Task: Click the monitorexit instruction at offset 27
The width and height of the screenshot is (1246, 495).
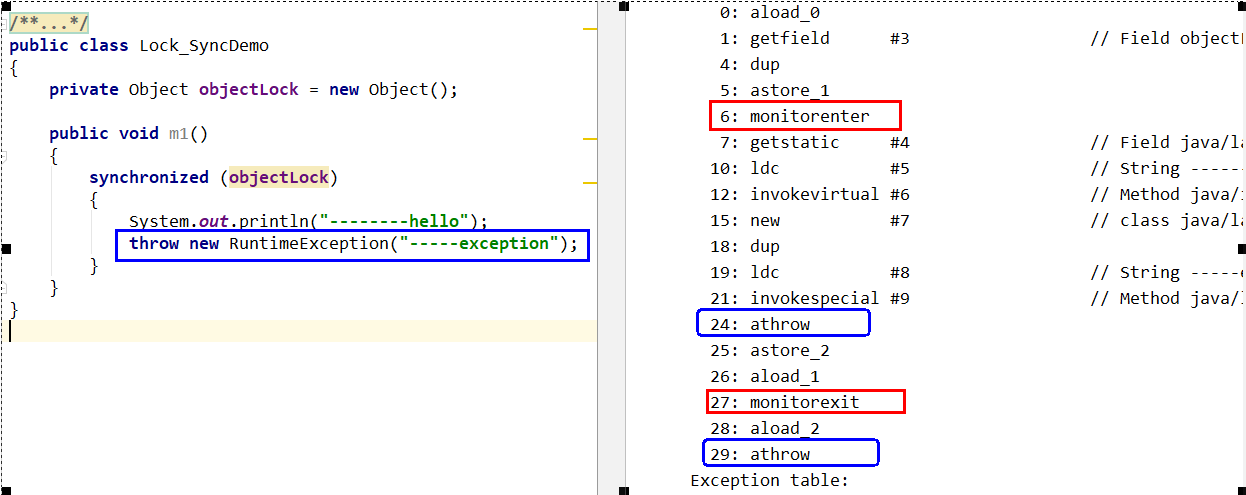Action: 804,402
